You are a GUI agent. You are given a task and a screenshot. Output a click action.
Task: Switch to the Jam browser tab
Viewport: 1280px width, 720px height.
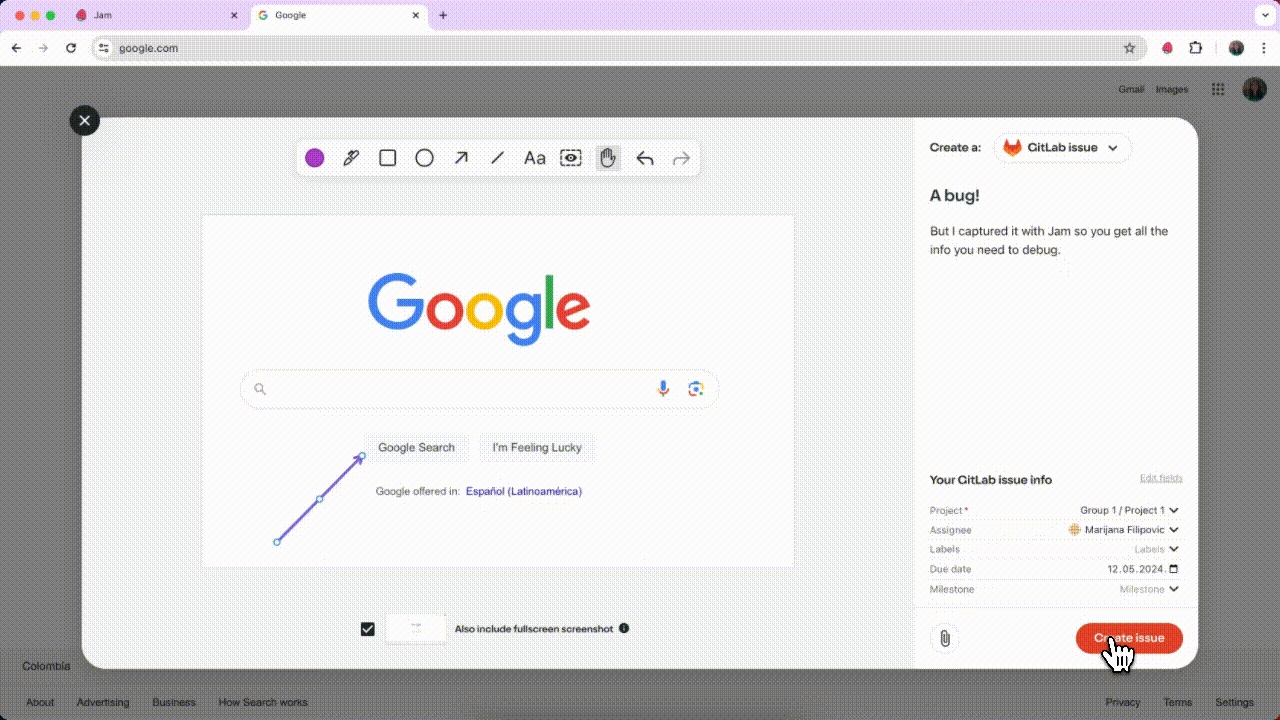coord(156,16)
